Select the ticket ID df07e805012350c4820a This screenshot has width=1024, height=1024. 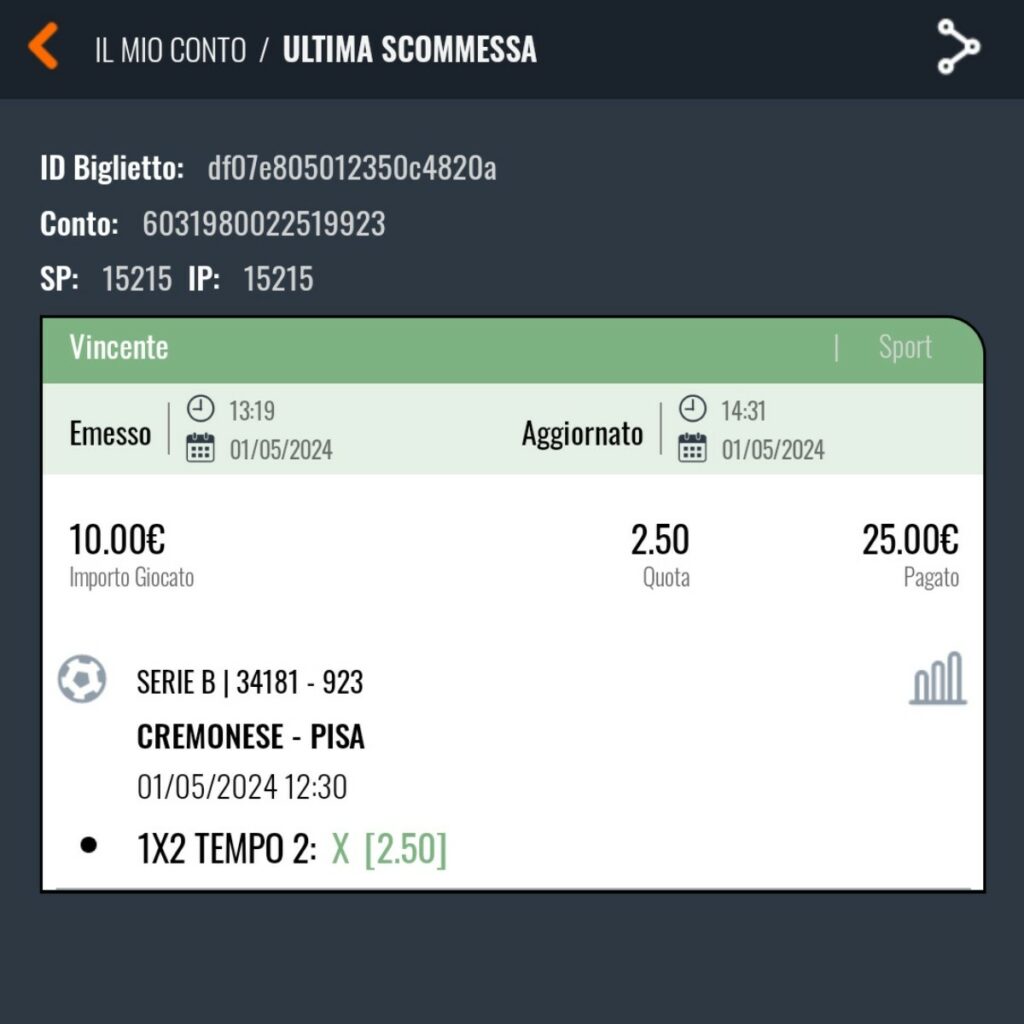[x=351, y=168]
